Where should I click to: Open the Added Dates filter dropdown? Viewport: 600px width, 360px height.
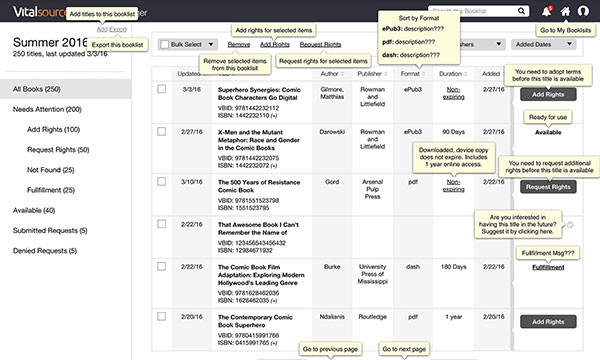pyautogui.click(x=543, y=44)
